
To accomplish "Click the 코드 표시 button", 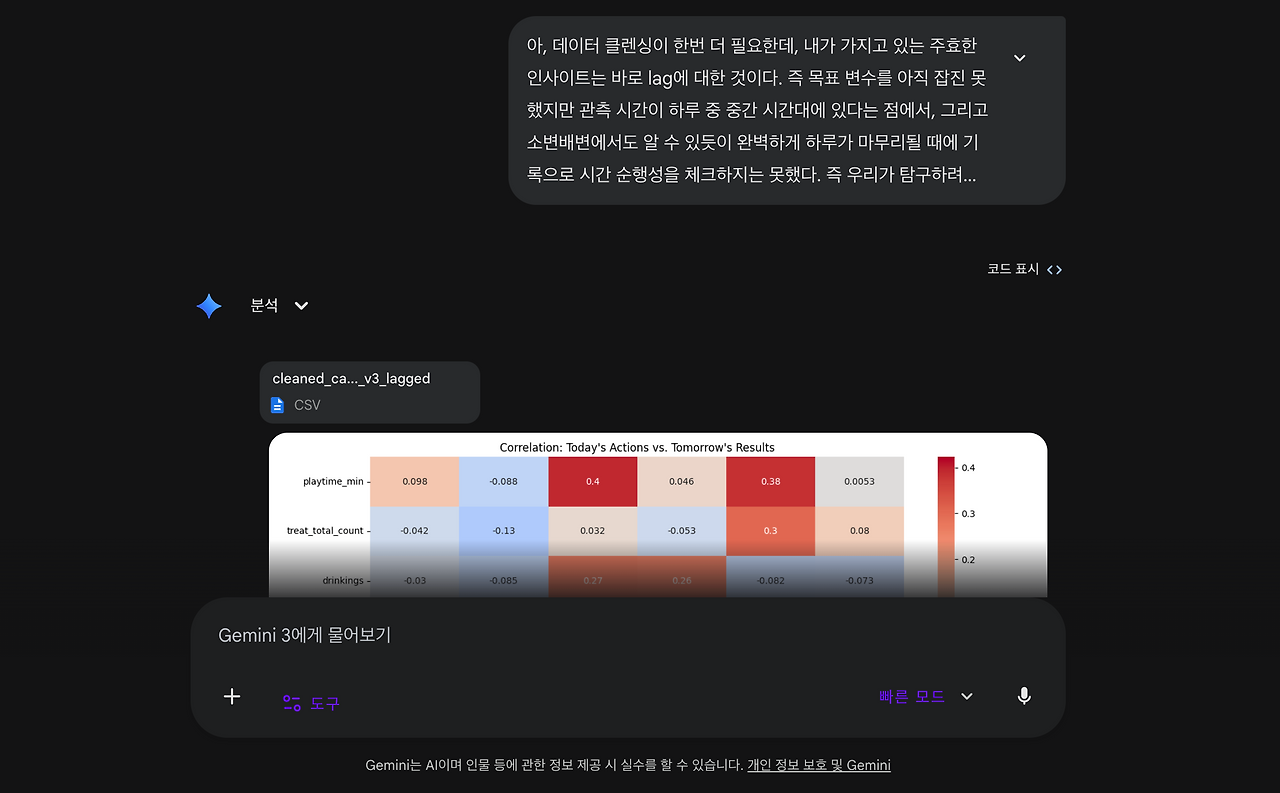I will coord(1012,268).
